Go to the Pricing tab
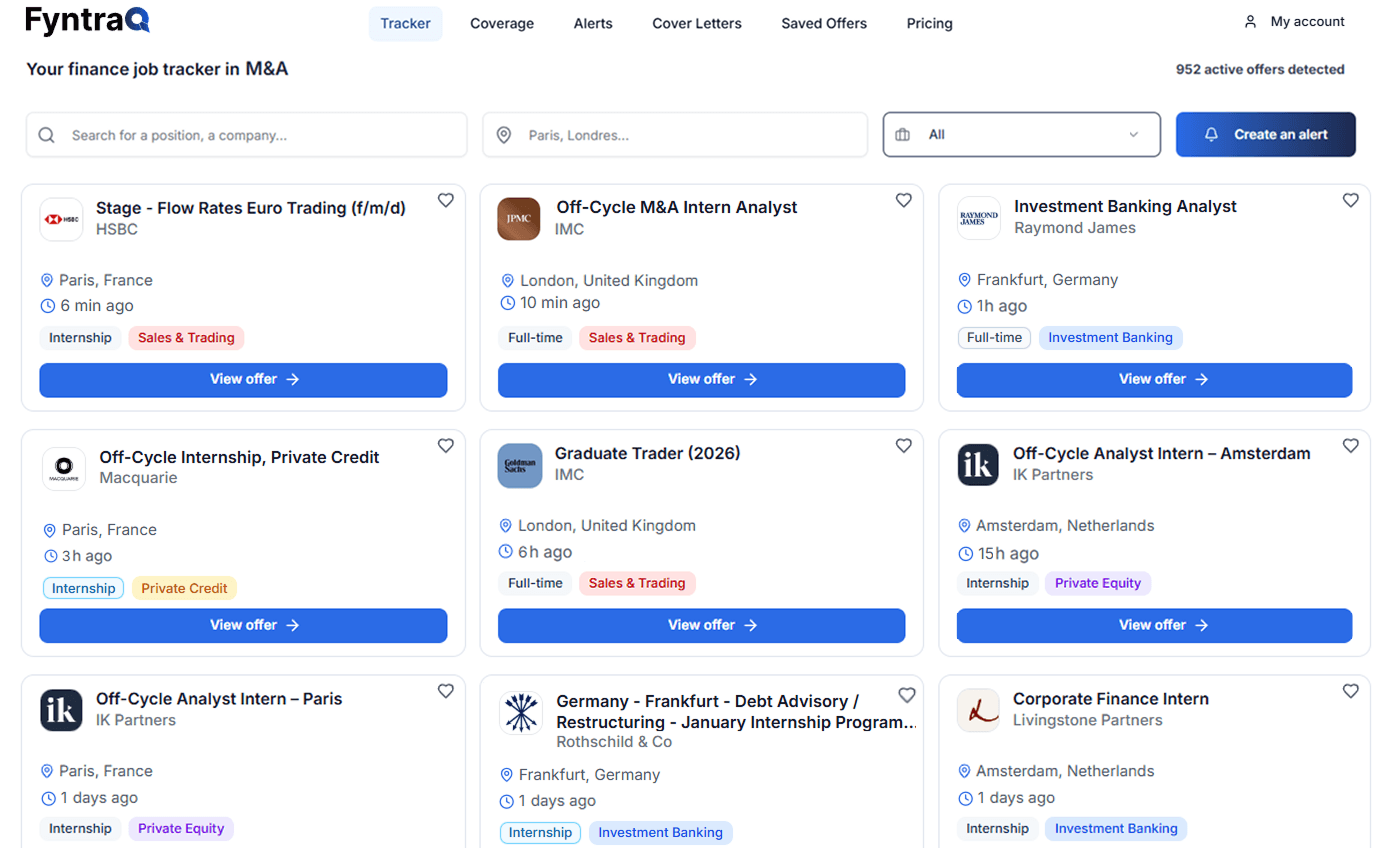 (930, 23)
